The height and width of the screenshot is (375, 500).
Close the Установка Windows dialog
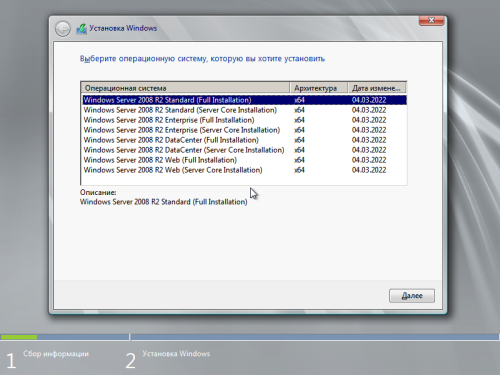[431, 20]
